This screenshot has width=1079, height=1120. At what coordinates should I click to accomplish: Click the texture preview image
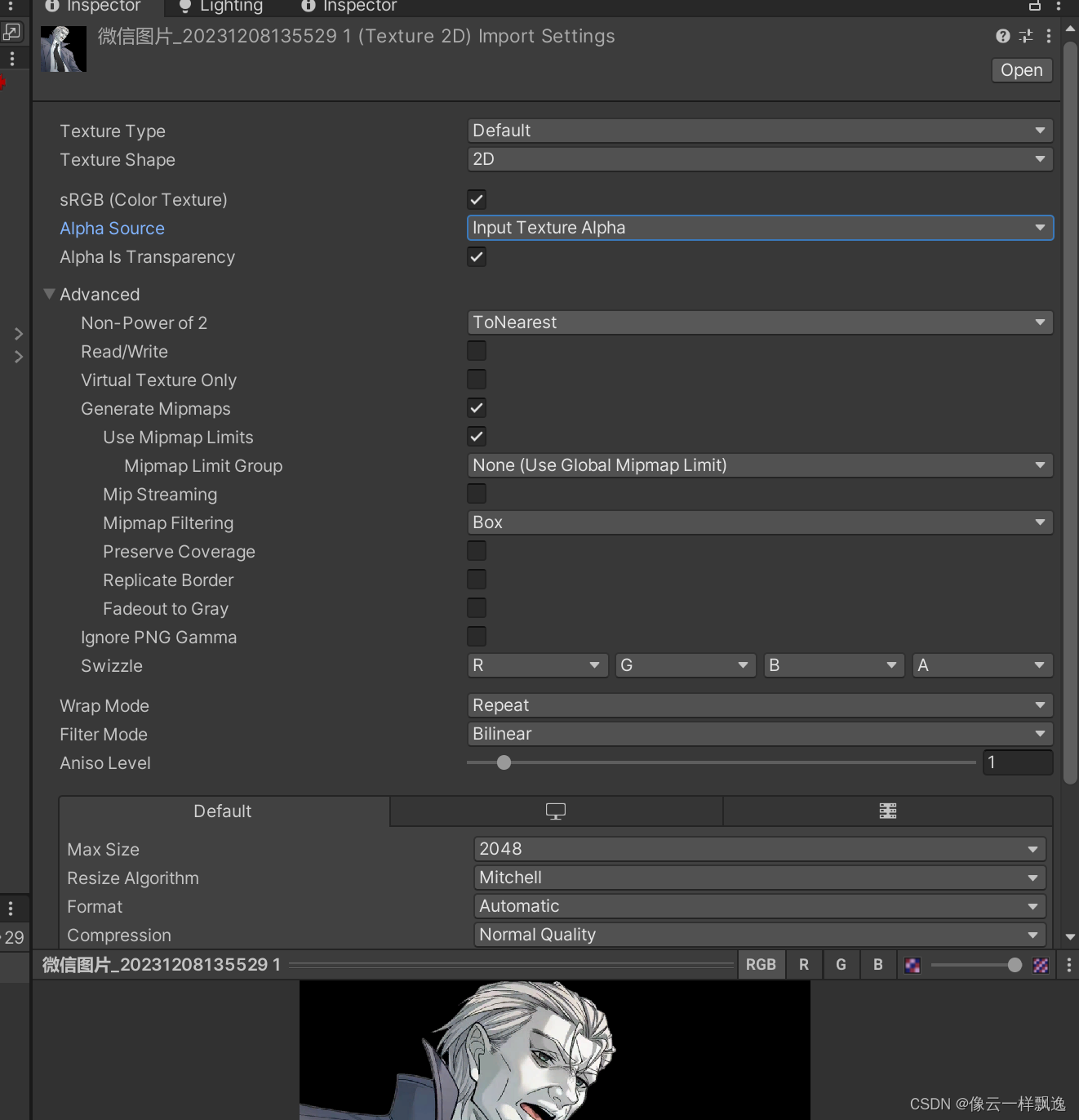coord(555,1051)
